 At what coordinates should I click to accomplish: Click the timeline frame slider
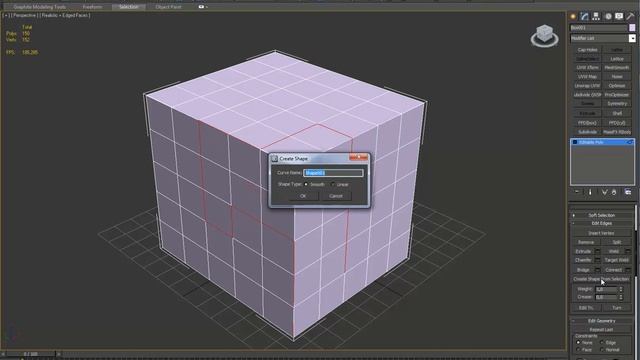pos(31,354)
